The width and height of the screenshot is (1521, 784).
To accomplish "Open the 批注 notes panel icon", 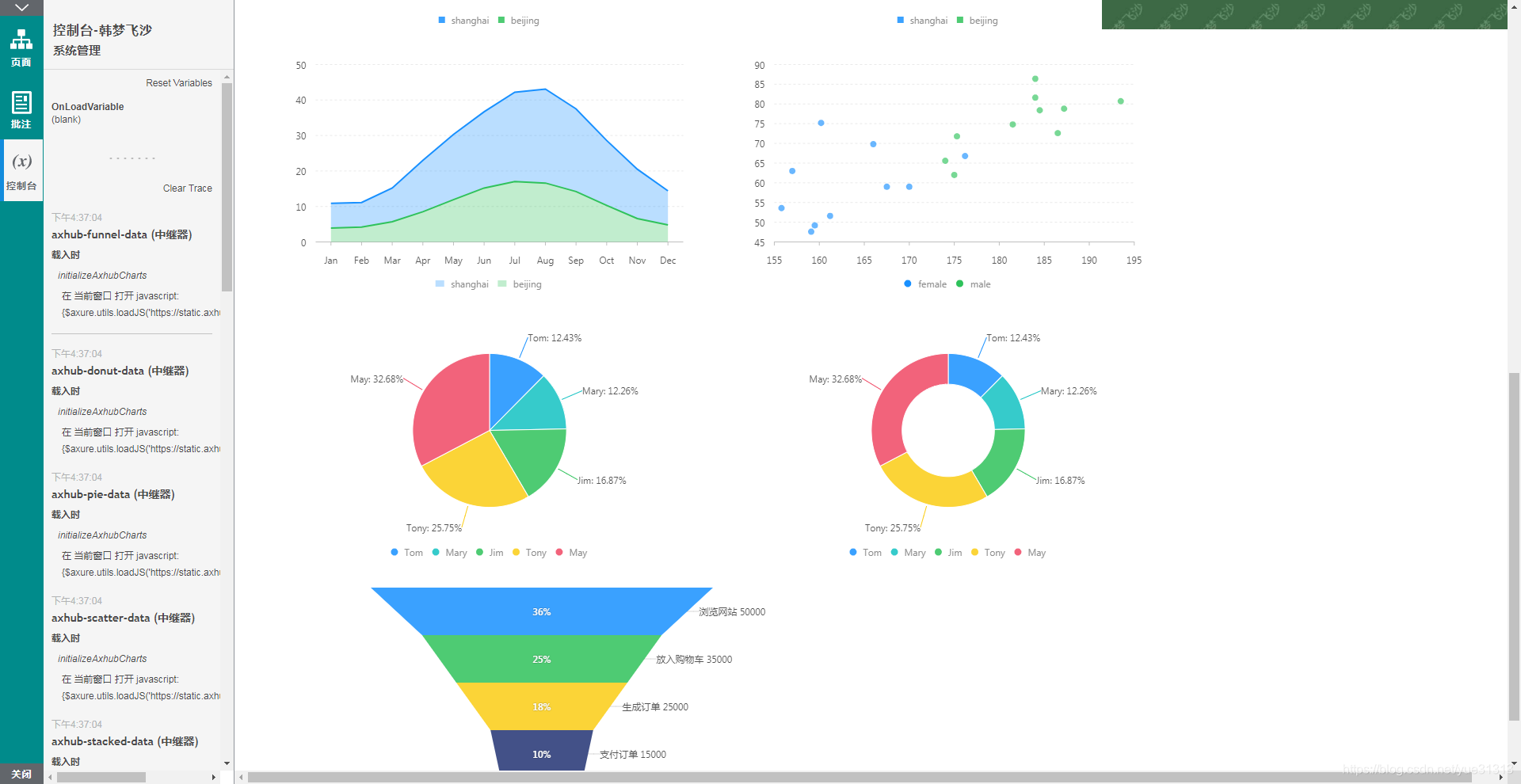I will pos(21,109).
